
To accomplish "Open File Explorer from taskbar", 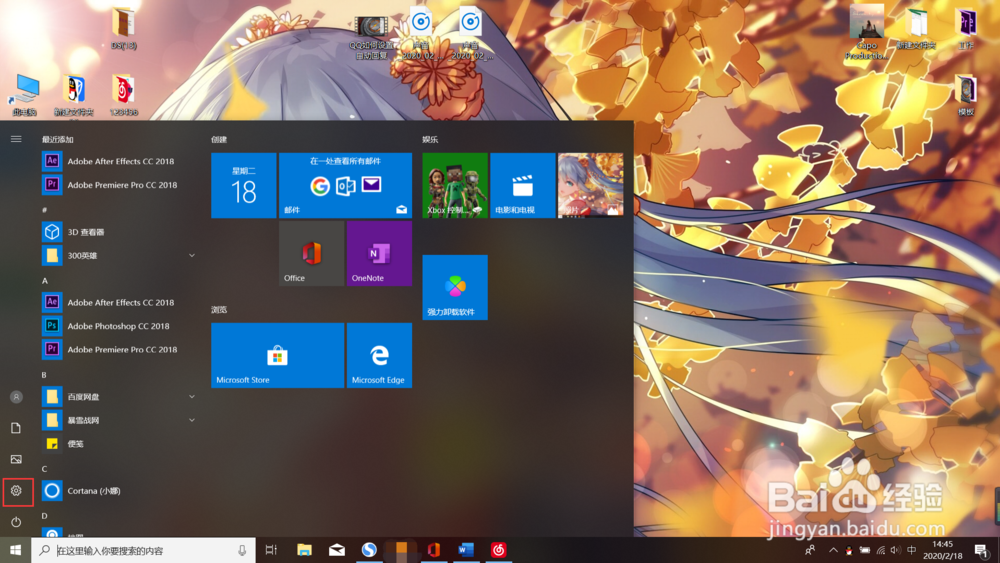I will coord(304,550).
